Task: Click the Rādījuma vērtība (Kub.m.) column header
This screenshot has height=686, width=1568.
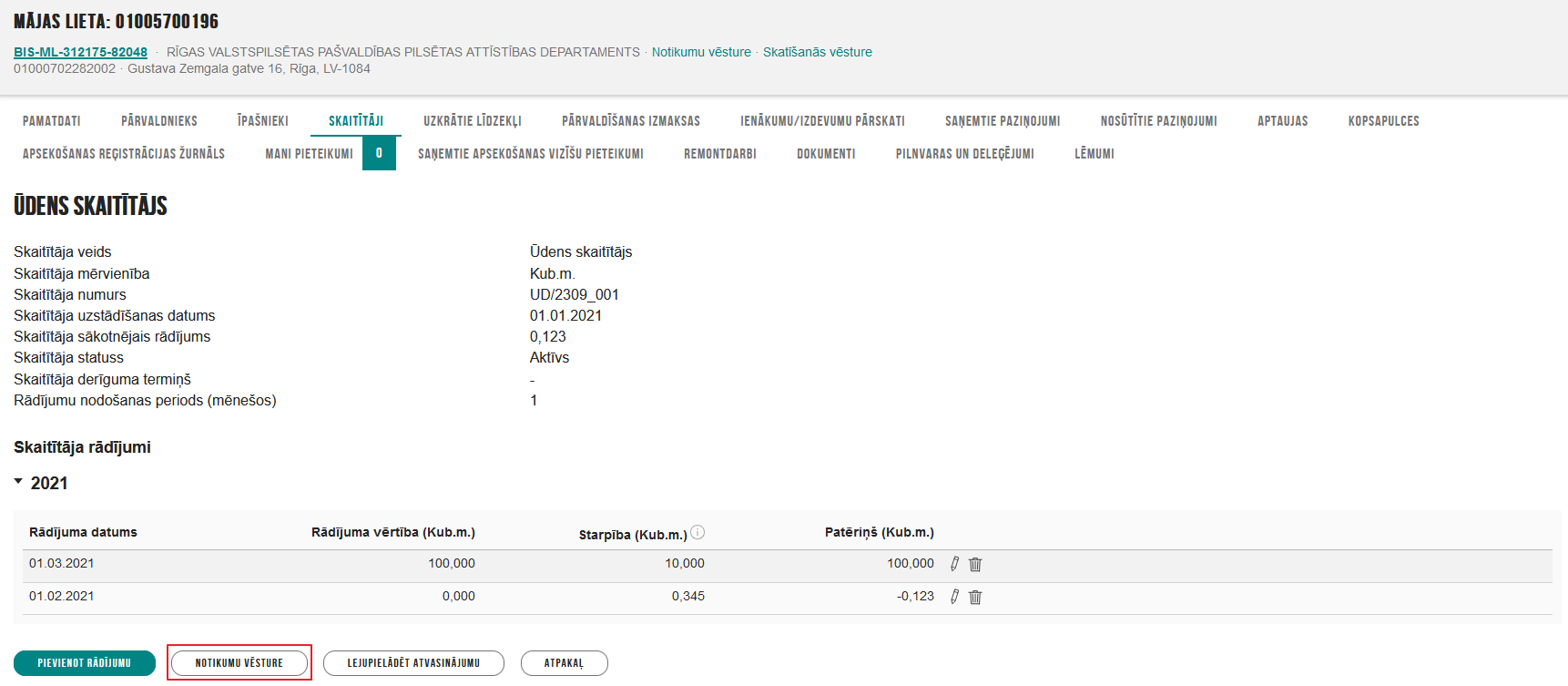Action: (393, 532)
